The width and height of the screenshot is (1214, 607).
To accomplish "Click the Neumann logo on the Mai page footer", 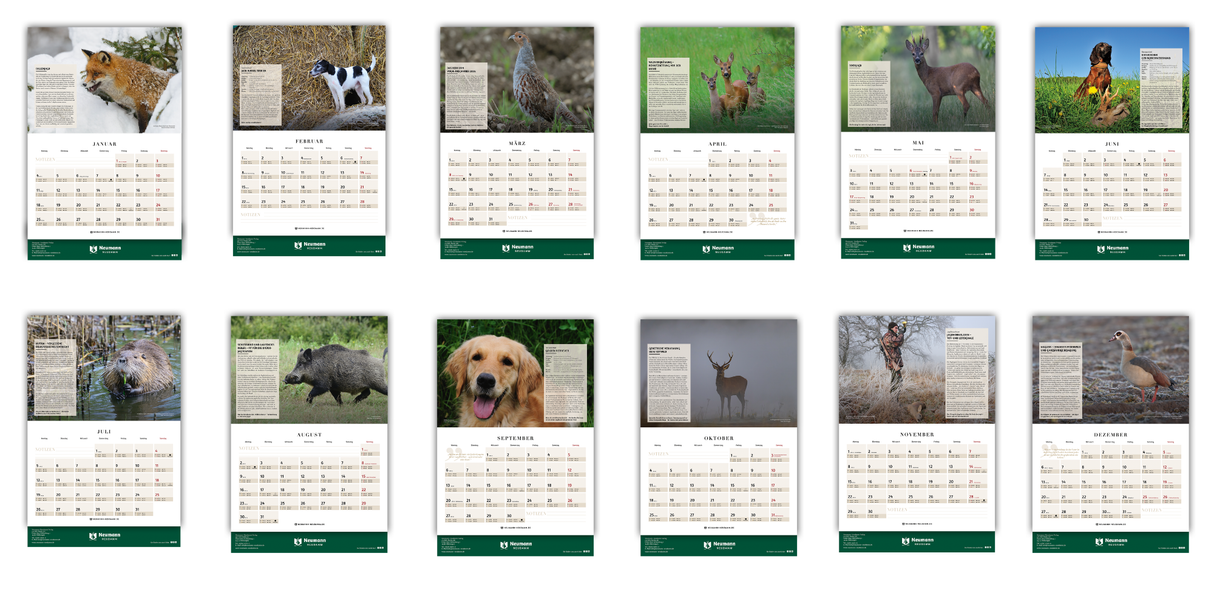I will (x=919, y=246).
